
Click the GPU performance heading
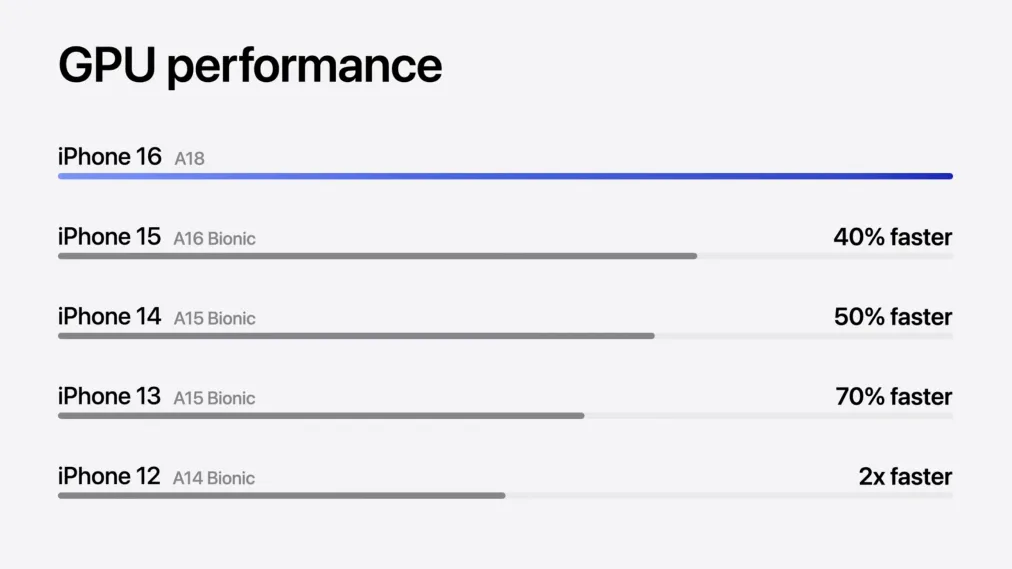250,66
